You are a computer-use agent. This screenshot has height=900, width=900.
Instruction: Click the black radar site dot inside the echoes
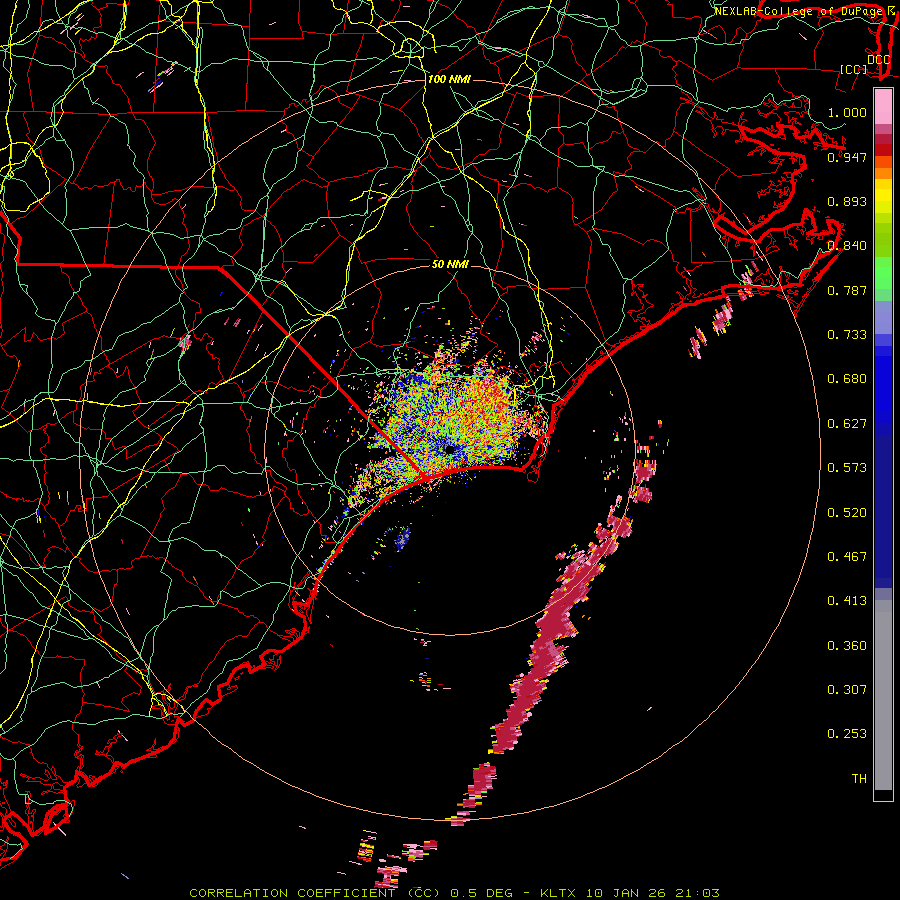(x=450, y=449)
